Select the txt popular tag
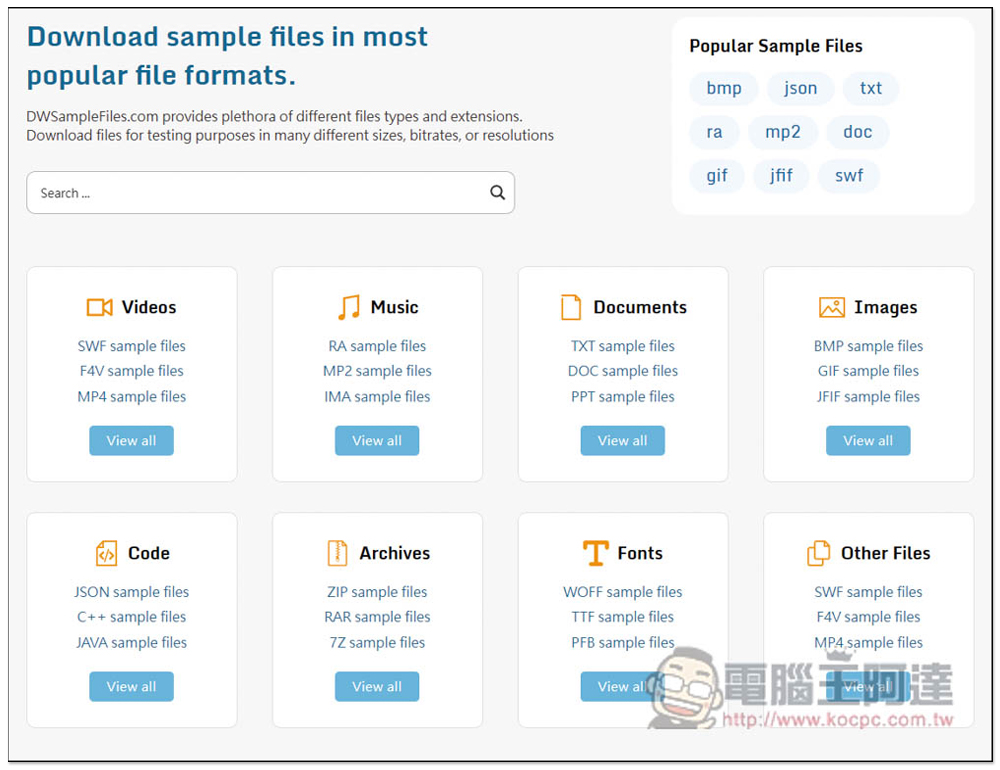Viewport: 1000px width, 770px height. point(871,88)
